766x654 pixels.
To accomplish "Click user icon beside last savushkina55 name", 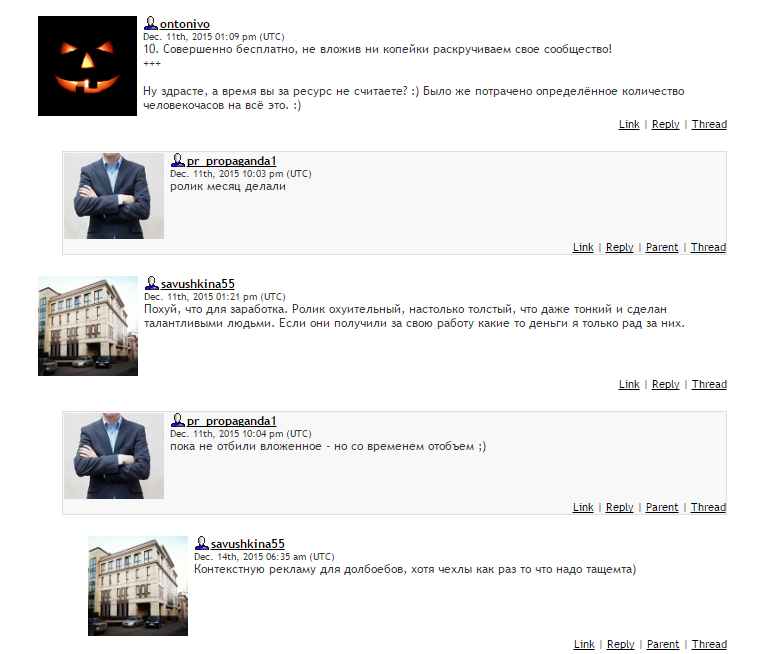I will (x=201, y=543).
